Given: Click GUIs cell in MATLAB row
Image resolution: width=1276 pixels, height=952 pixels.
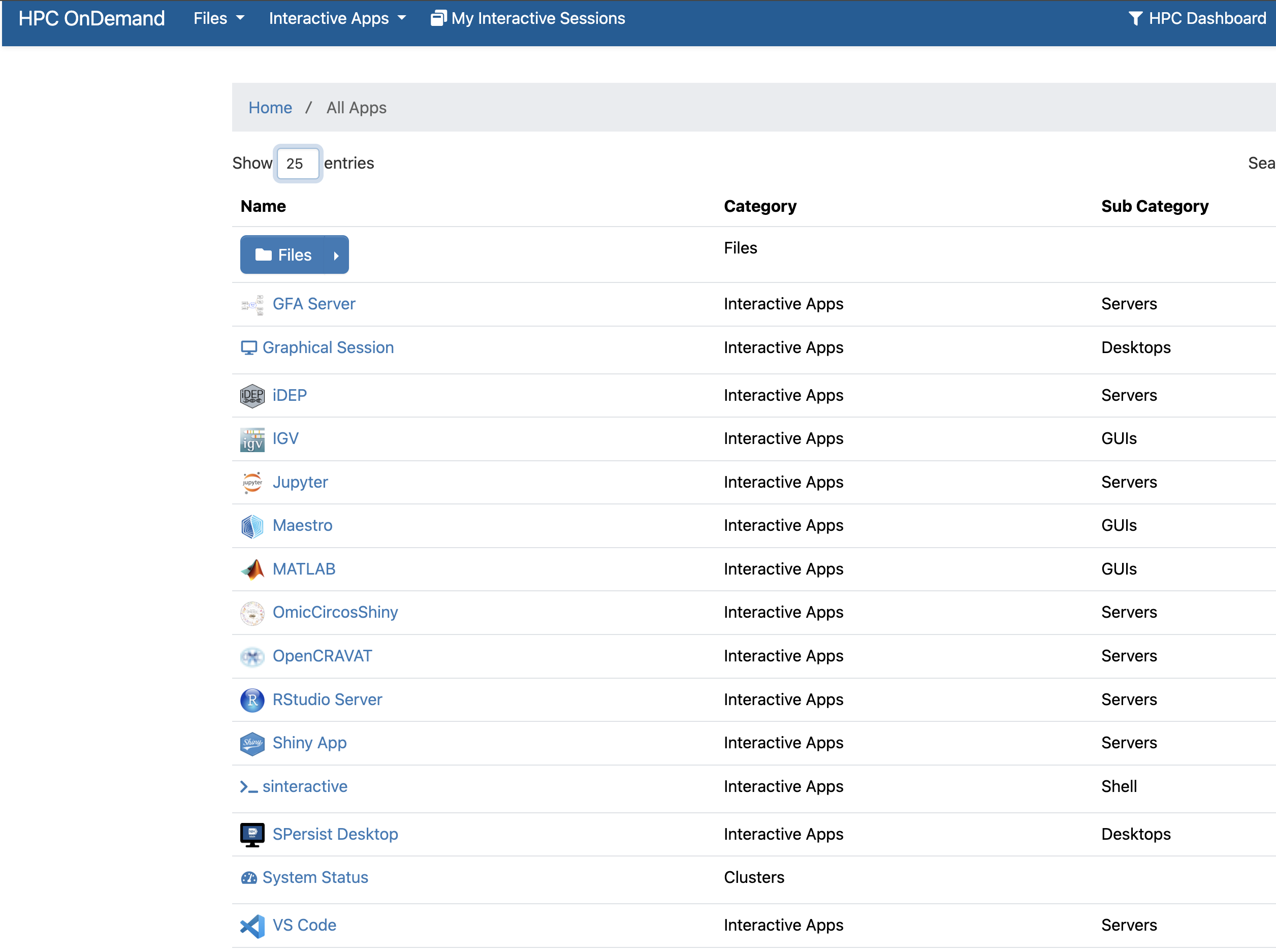Looking at the screenshot, I should [1120, 570].
